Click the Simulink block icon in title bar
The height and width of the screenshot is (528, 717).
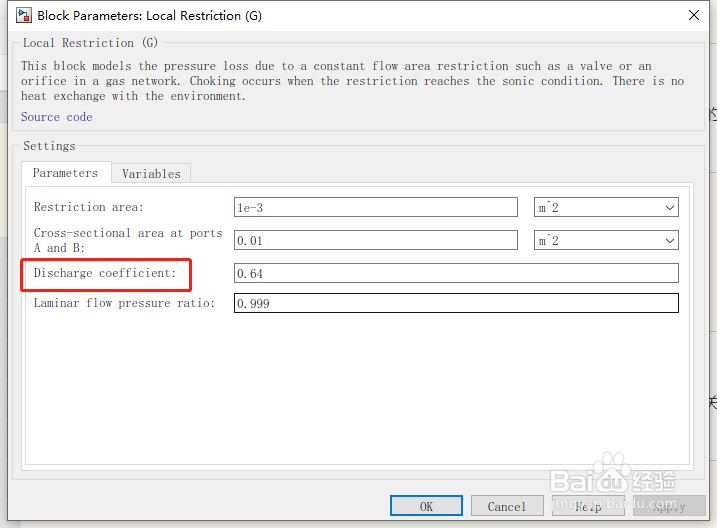pos(24,16)
